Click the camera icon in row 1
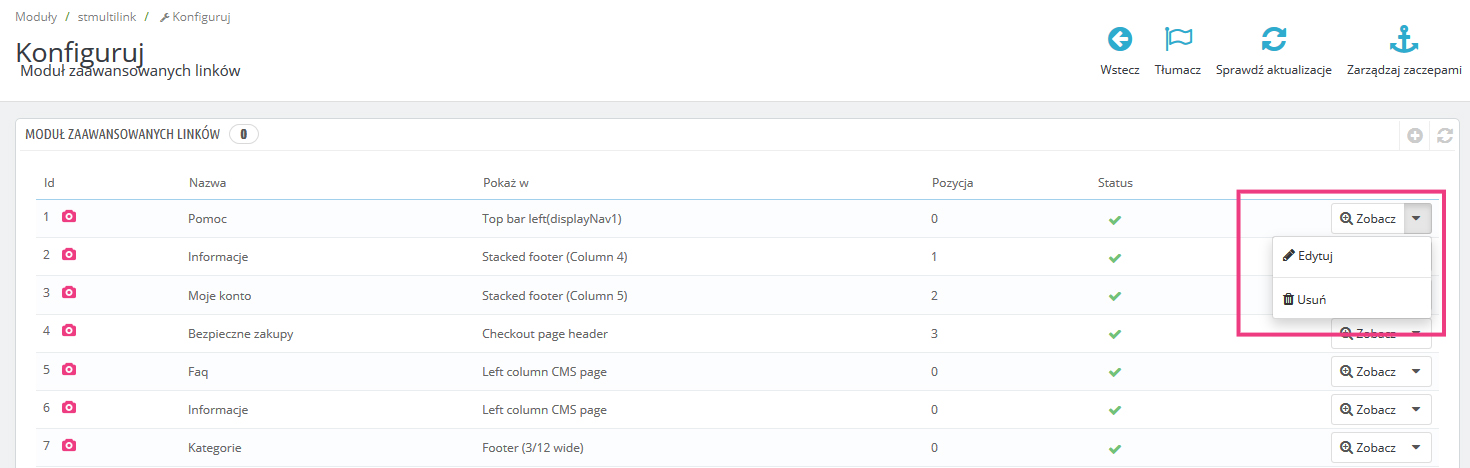Image resolution: width=1470 pixels, height=468 pixels. [x=69, y=217]
